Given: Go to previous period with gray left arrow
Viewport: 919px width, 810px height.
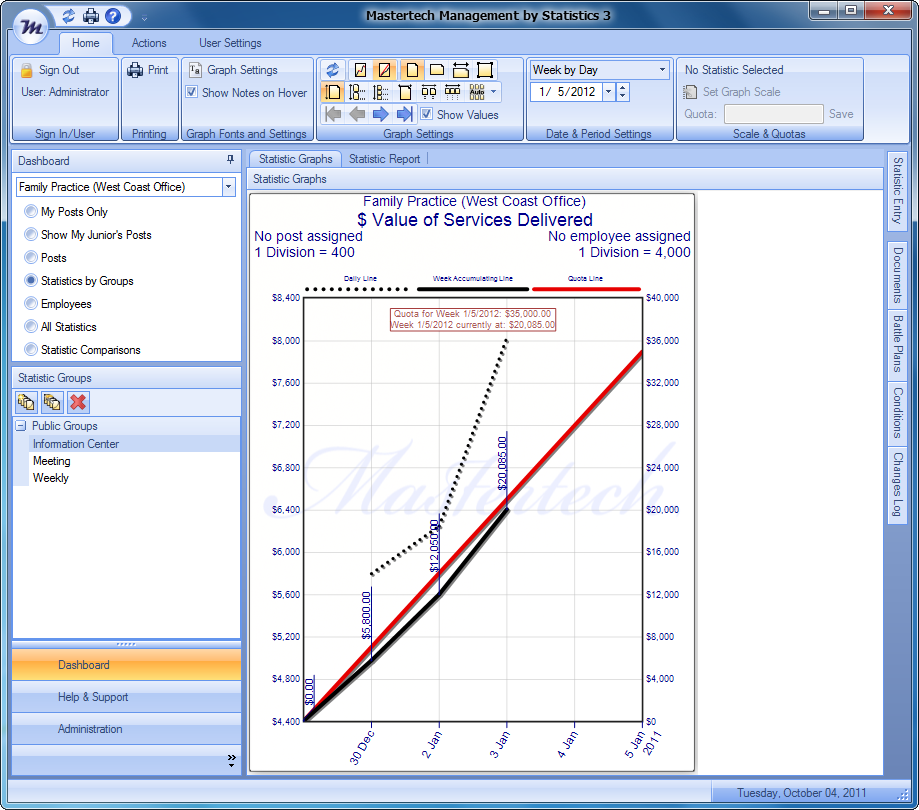Looking at the screenshot, I should coord(357,114).
